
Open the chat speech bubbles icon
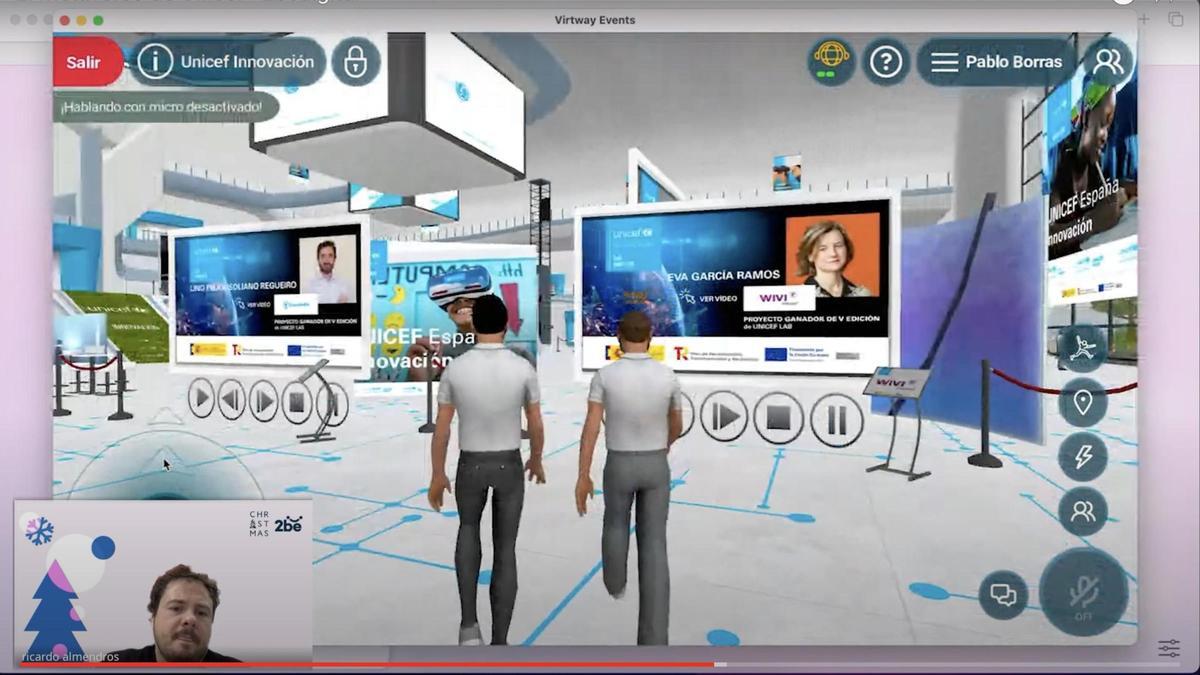1003,595
